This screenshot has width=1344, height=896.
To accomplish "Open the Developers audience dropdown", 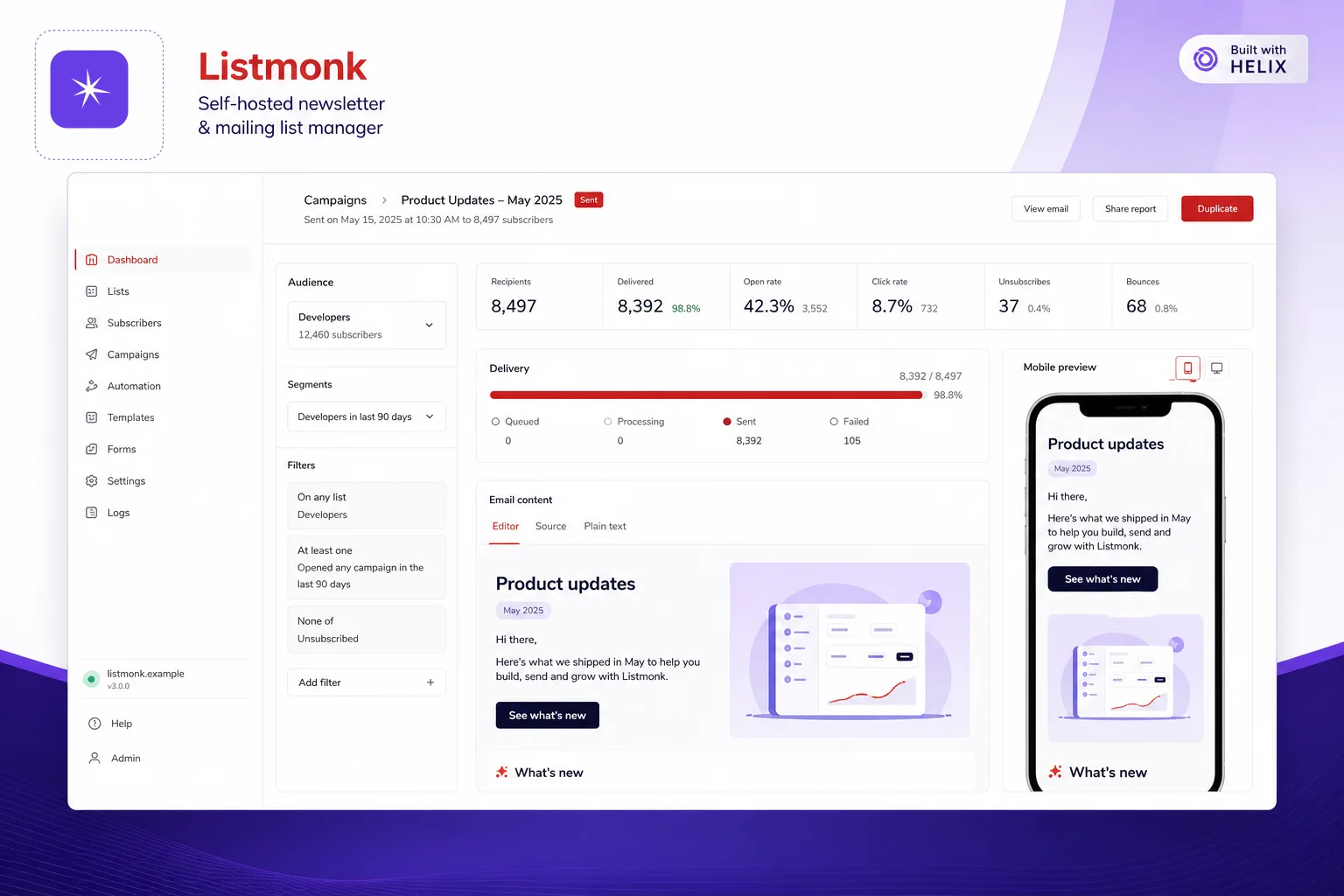I will (367, 325).
